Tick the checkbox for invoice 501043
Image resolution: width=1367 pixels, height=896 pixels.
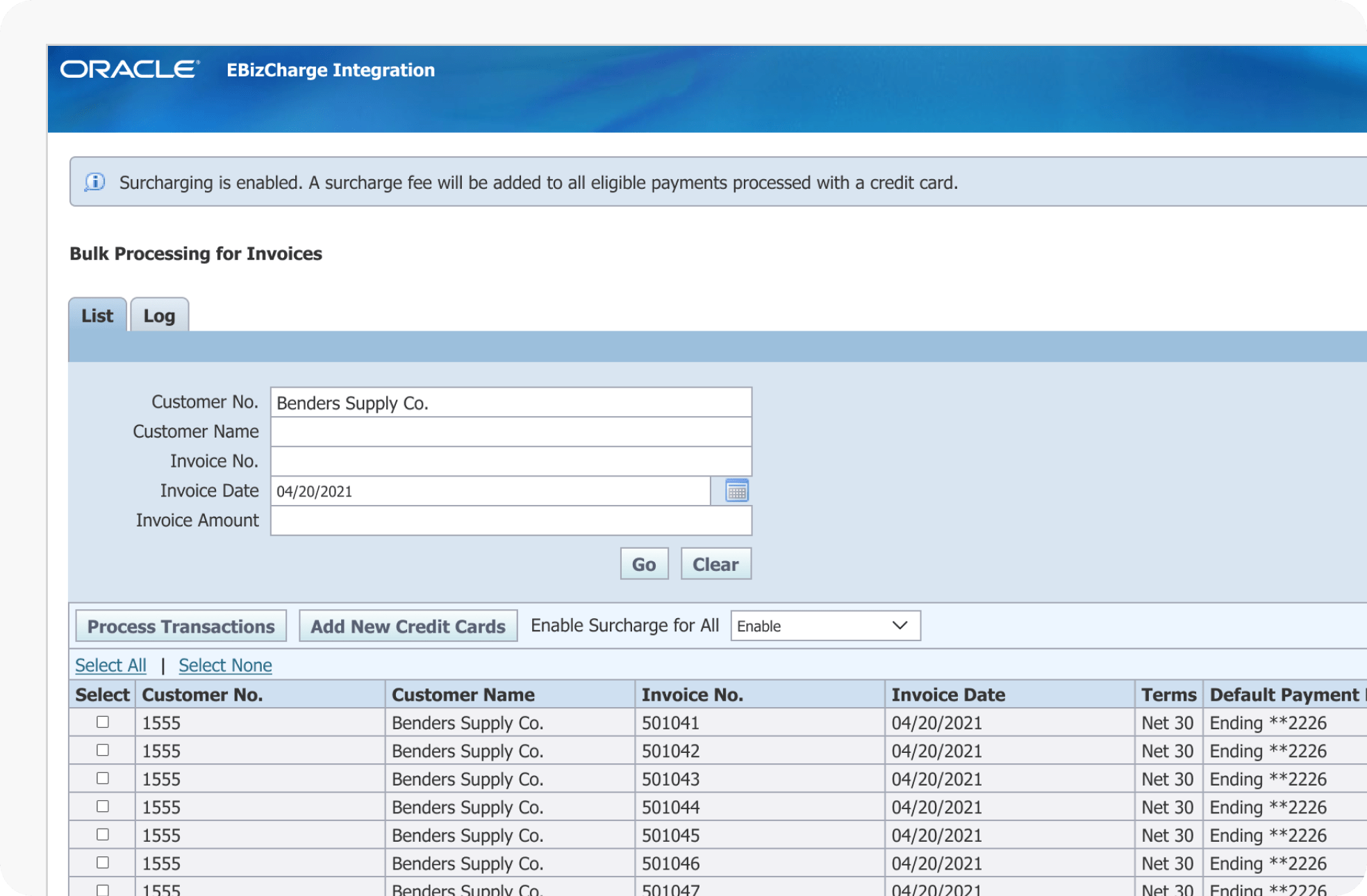103,778
